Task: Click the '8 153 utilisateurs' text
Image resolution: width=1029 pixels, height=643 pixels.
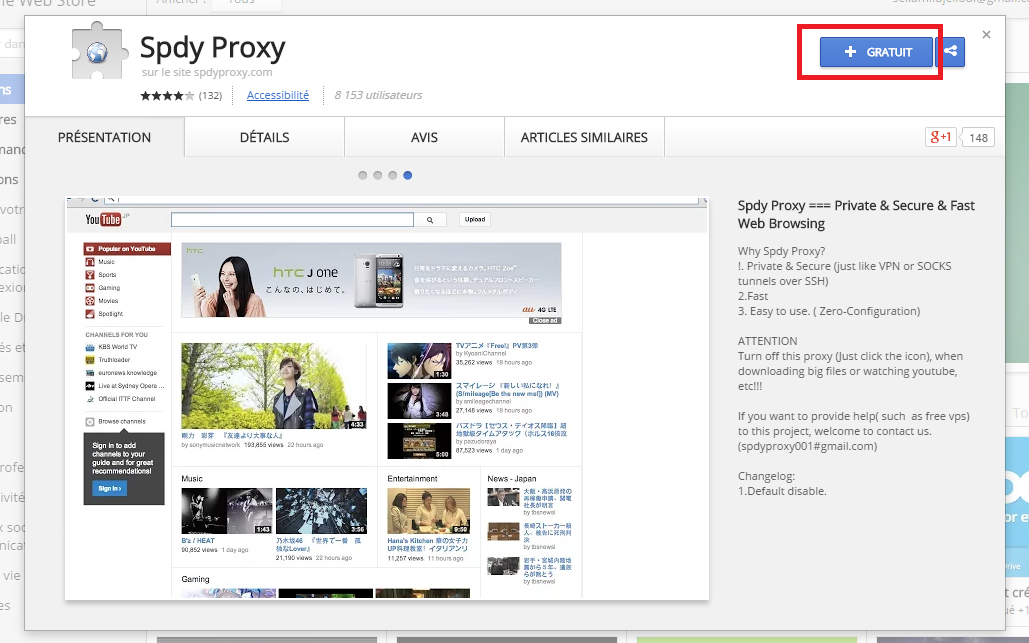Action: click(x=378, y=95)
